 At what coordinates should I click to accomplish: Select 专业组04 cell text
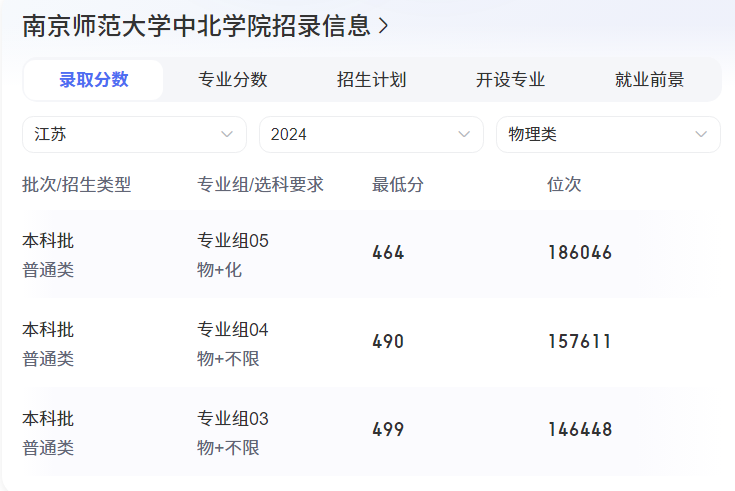click(x=232, y=330)
